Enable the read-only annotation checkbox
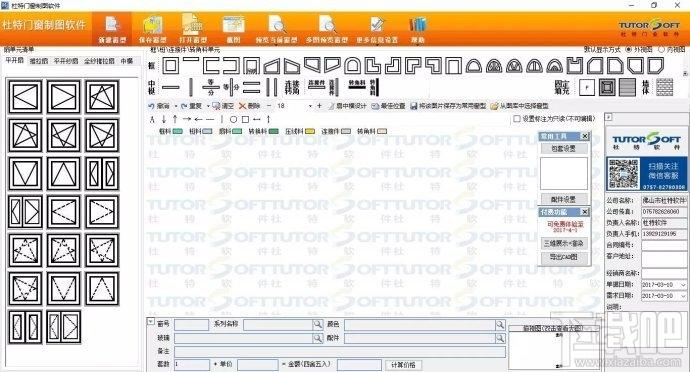This screenshot has width=690, height=372. [x=517, y=119]
